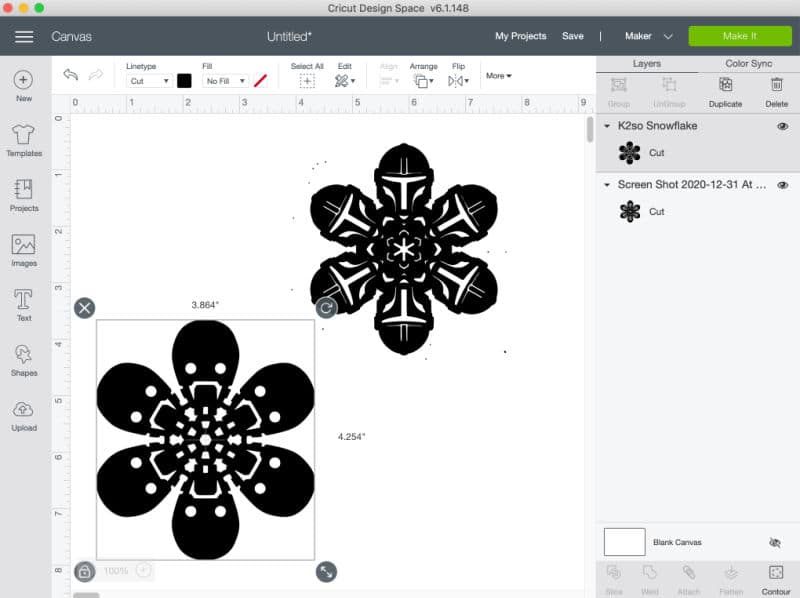Click the no-fill color swatch
Viewport: 800px width, 598px height.
[x=260, y=81]
